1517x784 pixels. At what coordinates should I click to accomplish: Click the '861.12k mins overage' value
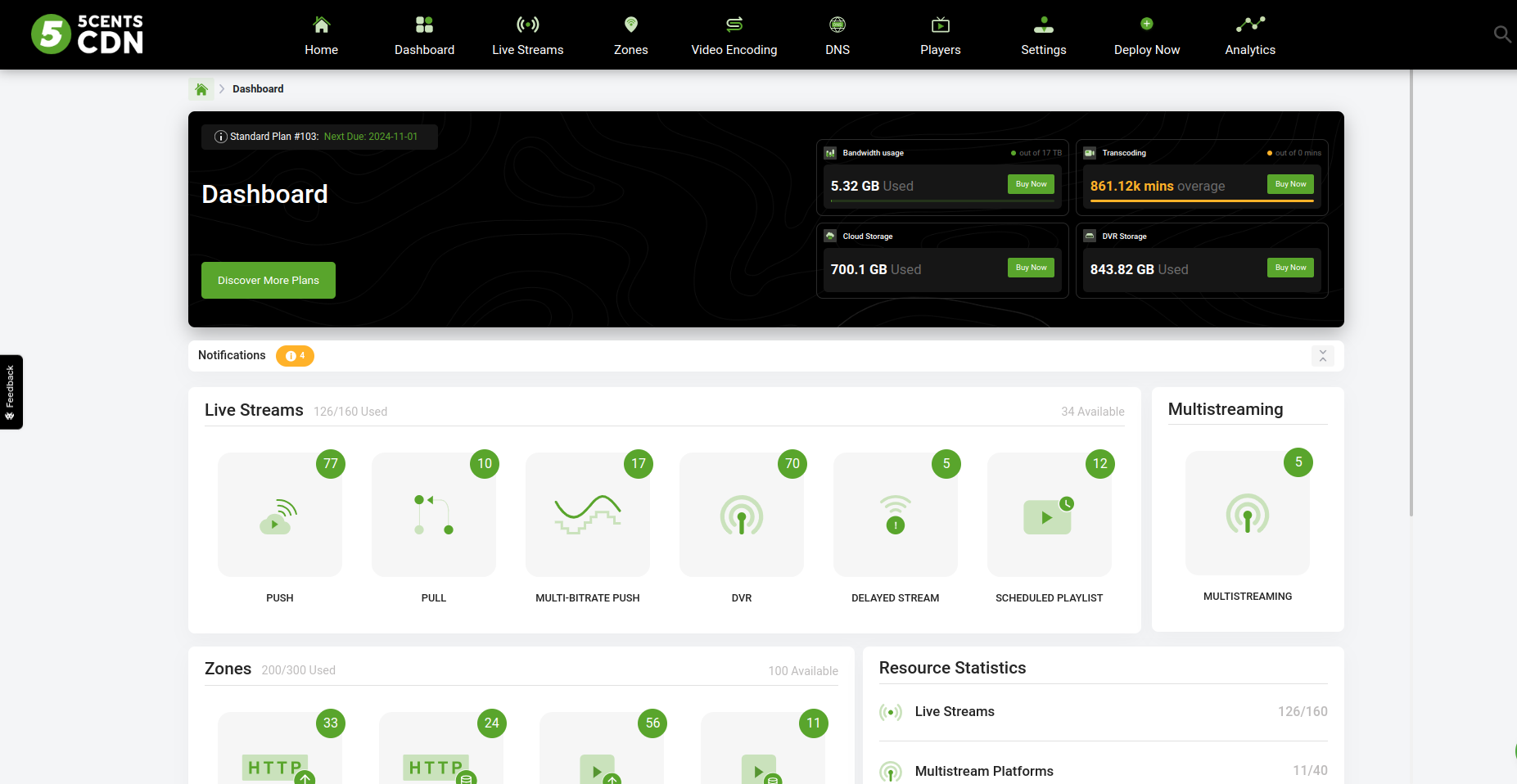click(1158, 186)
